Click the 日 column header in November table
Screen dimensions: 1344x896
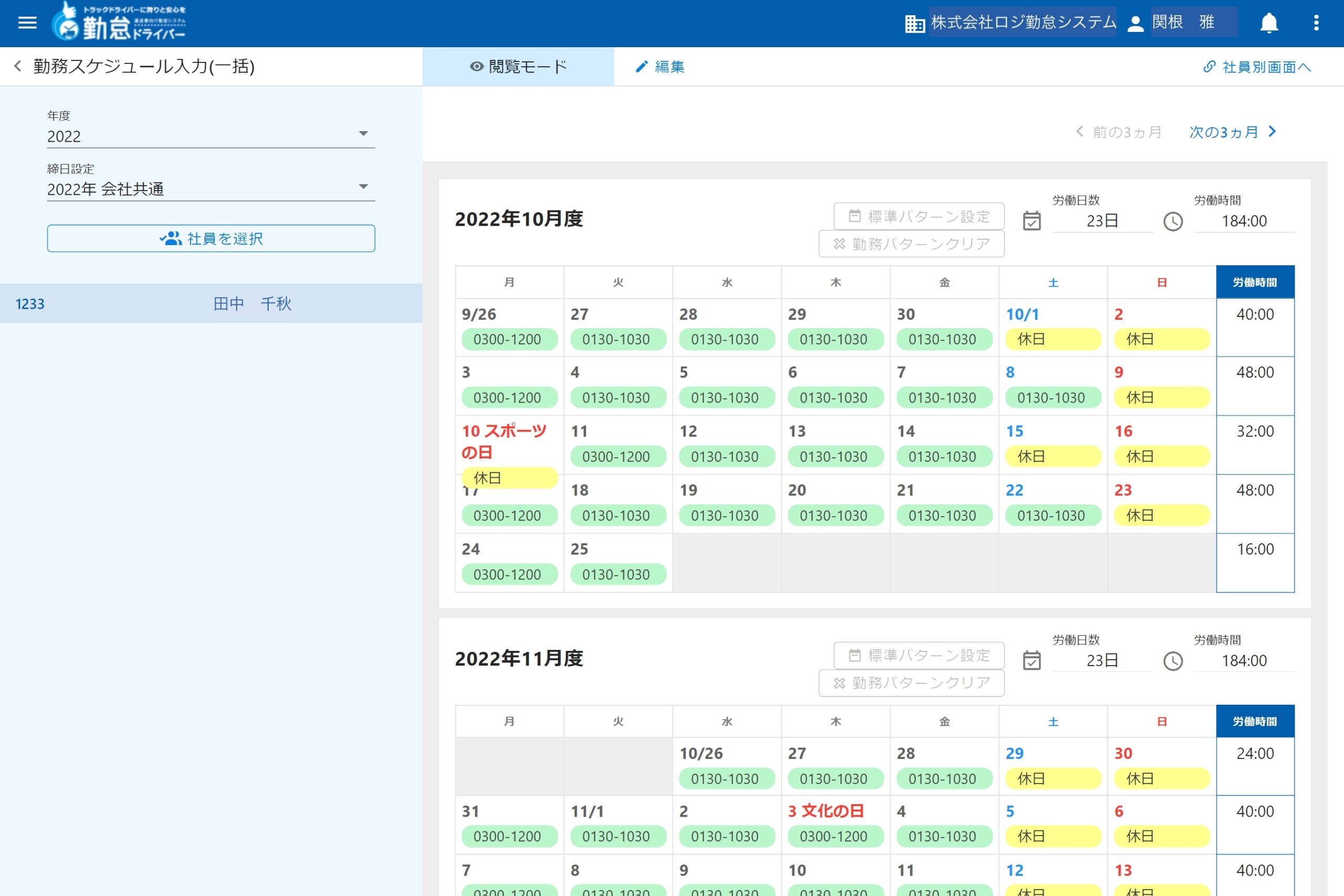tap(1162, 721)
